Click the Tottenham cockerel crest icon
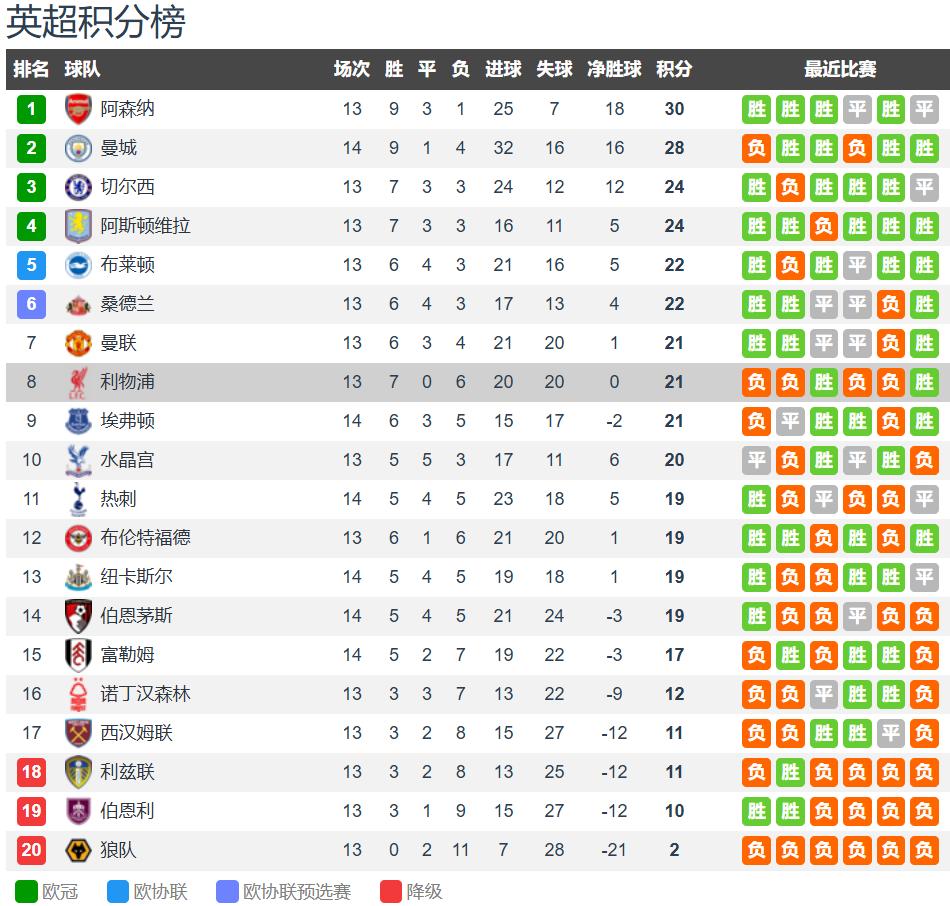 (x=78, y=499)
